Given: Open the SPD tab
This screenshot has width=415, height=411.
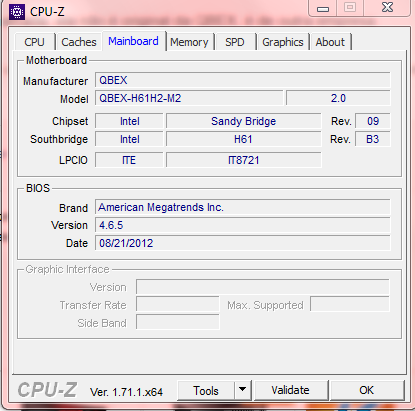Looking at the screenshot, I should pos(235,42).
